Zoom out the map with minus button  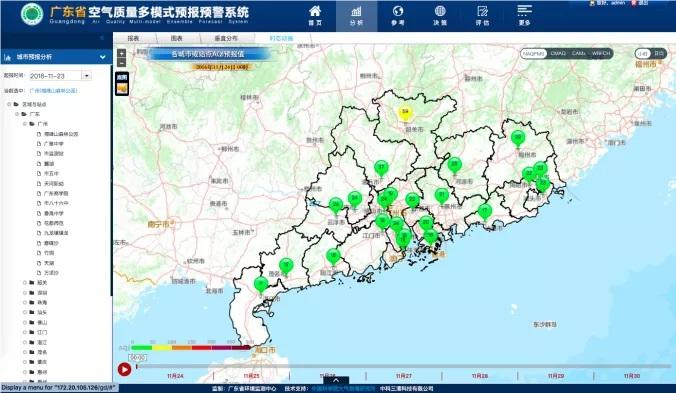(122, 62)
